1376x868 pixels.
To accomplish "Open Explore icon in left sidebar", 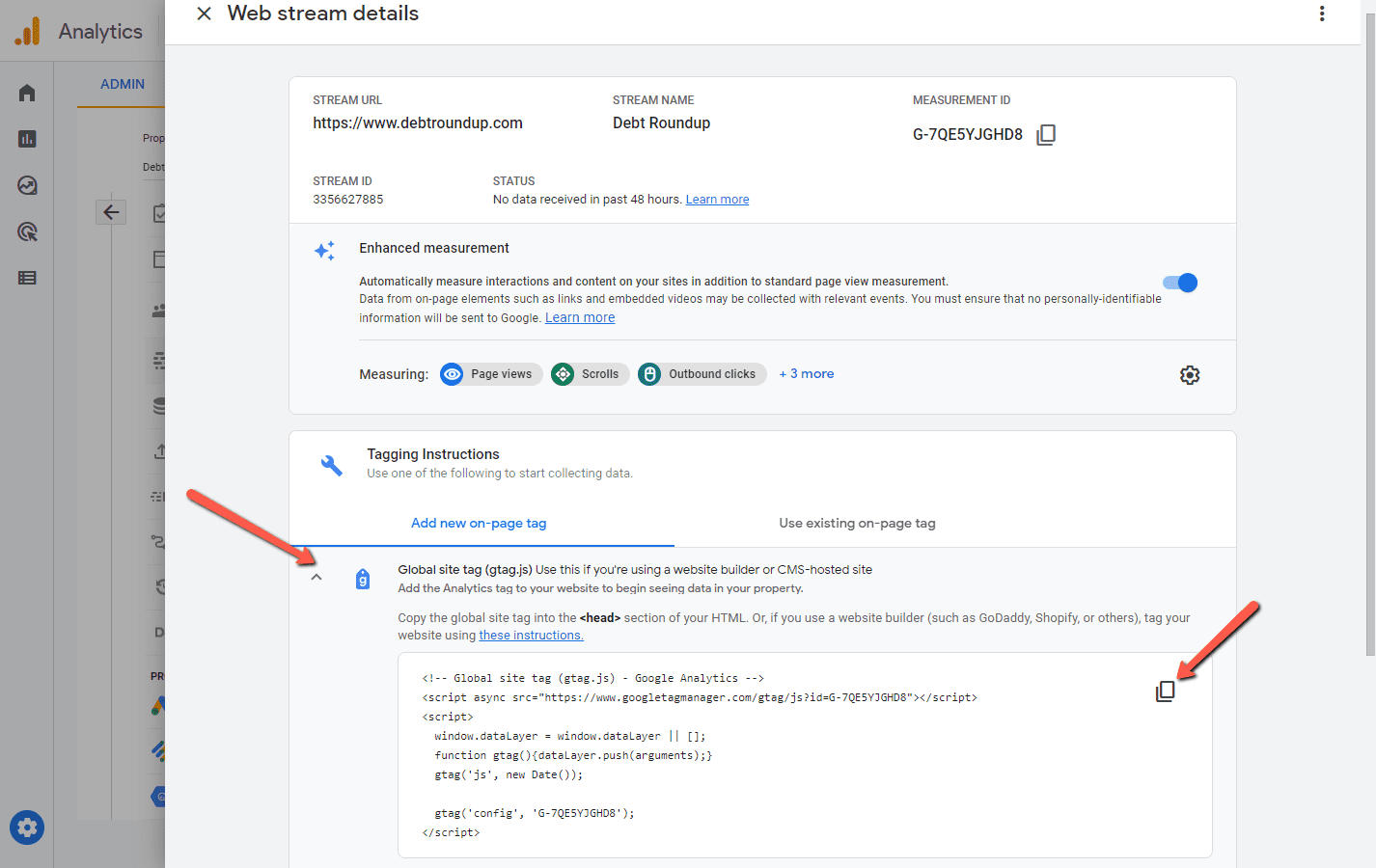I will 27,185.
